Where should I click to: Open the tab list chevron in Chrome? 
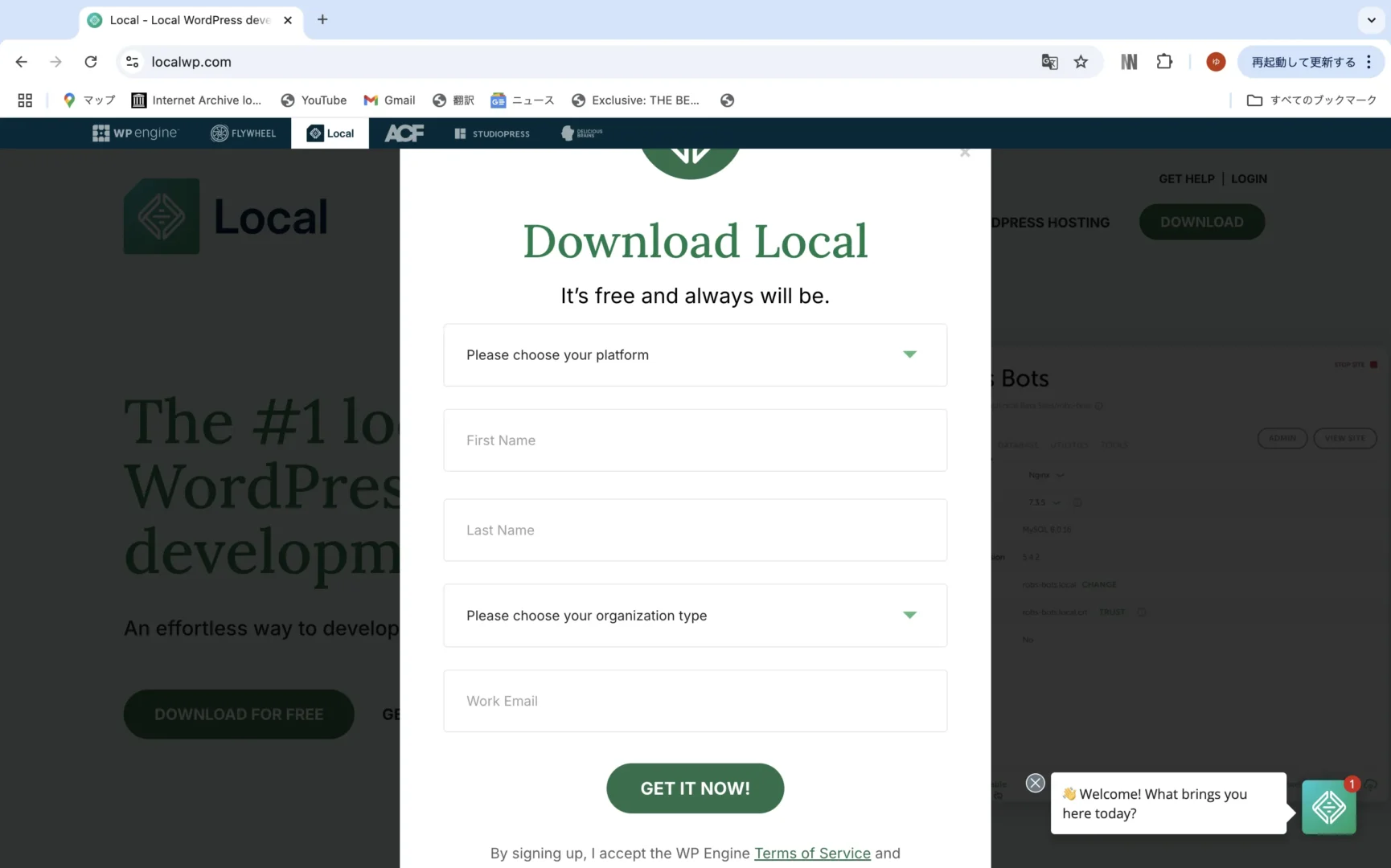[1371, 20]
